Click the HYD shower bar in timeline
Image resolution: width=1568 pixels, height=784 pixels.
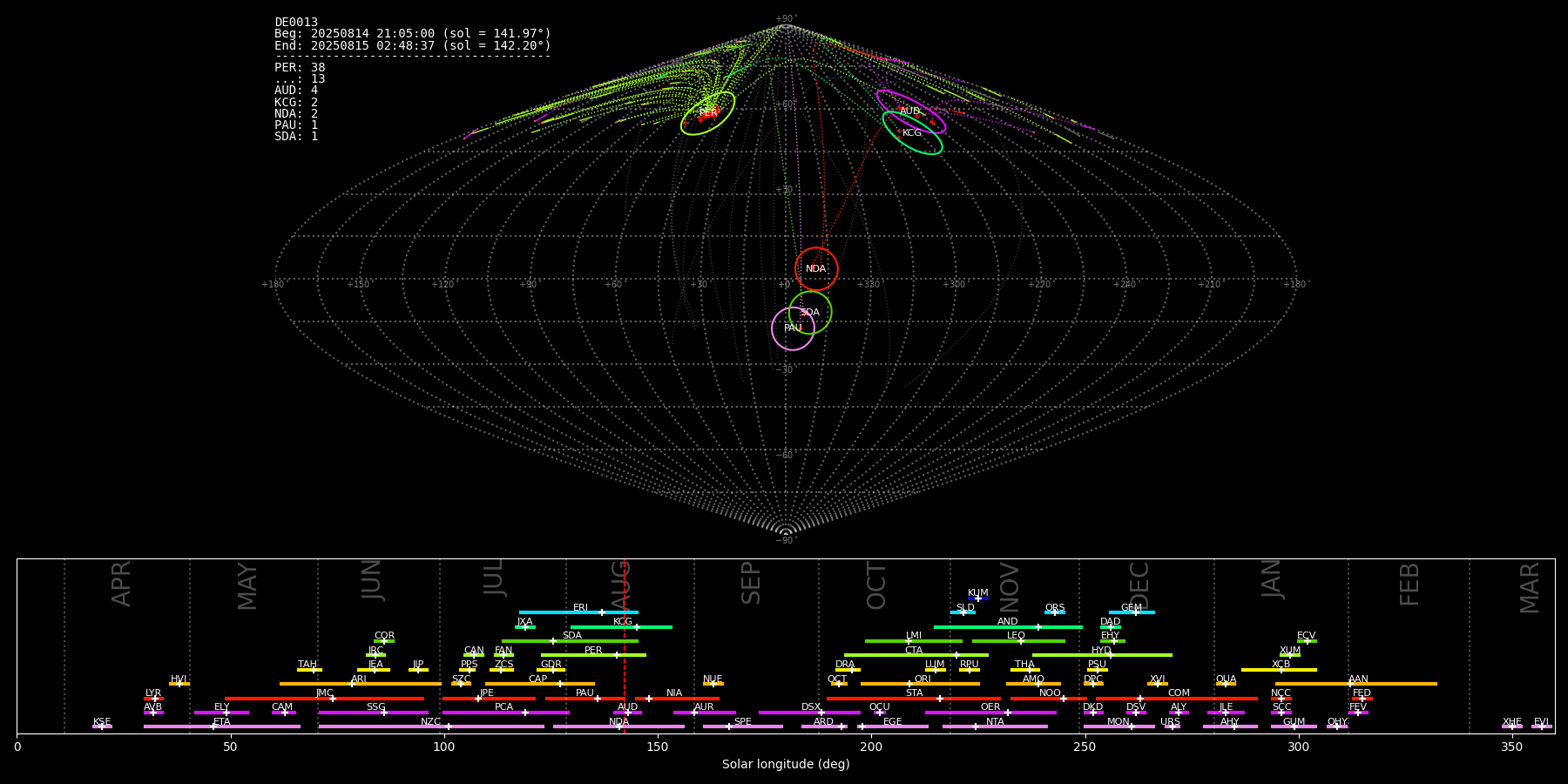pos(1102,655)
